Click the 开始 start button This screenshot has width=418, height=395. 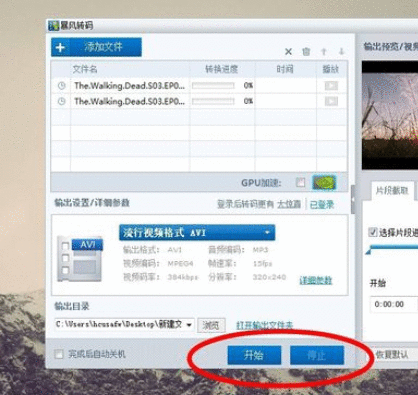254,355
